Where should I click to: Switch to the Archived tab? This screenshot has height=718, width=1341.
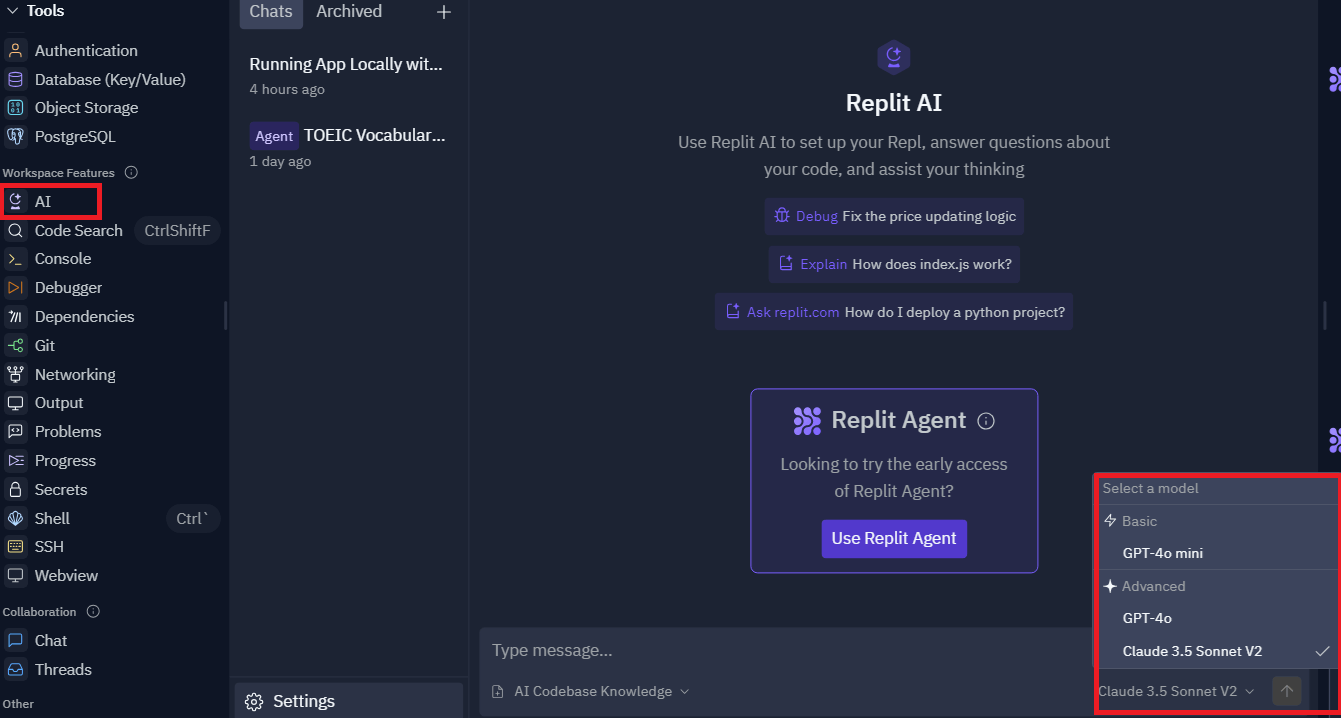349,12
